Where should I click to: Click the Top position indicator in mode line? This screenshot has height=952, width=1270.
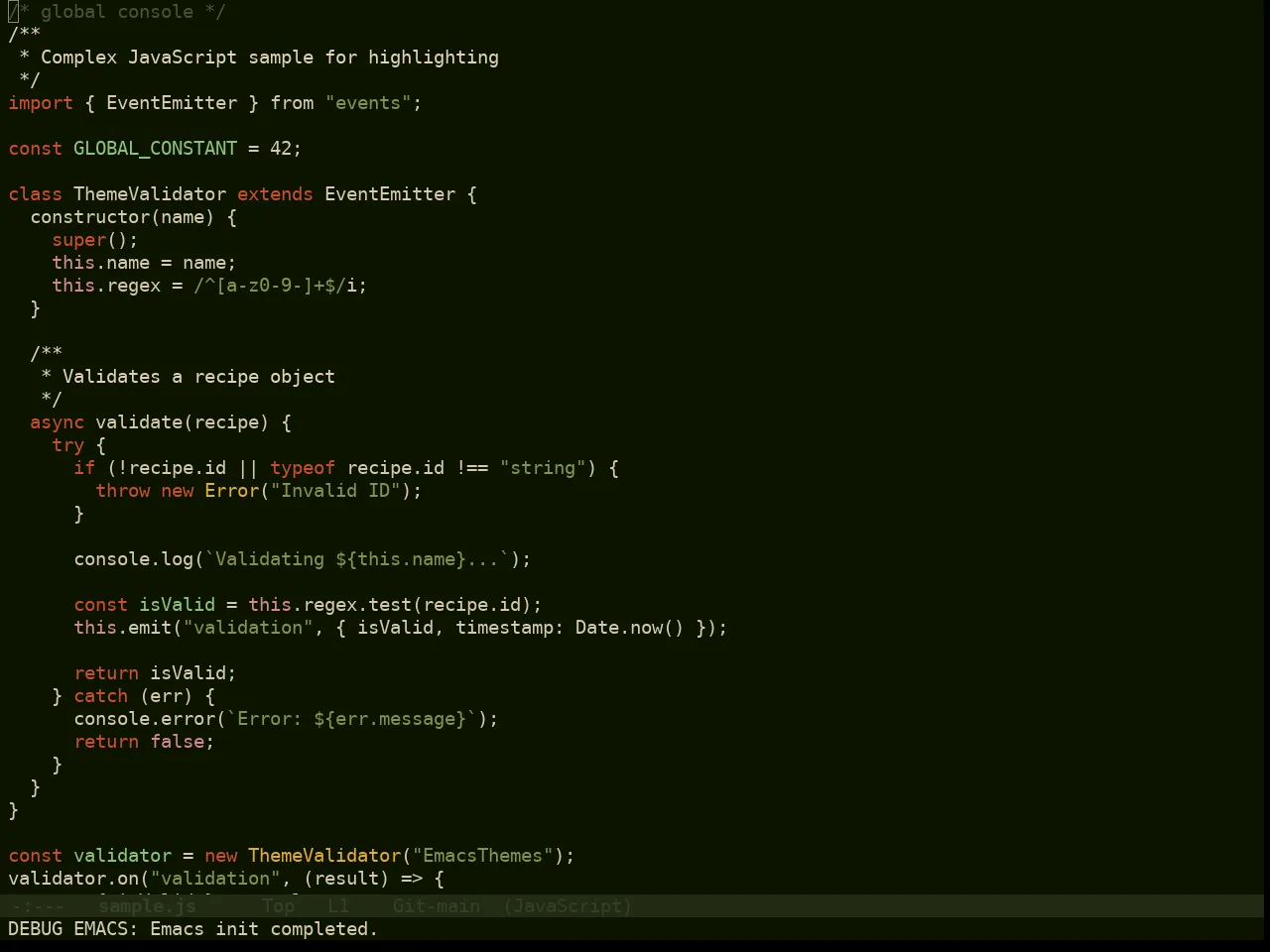point(278,905)
